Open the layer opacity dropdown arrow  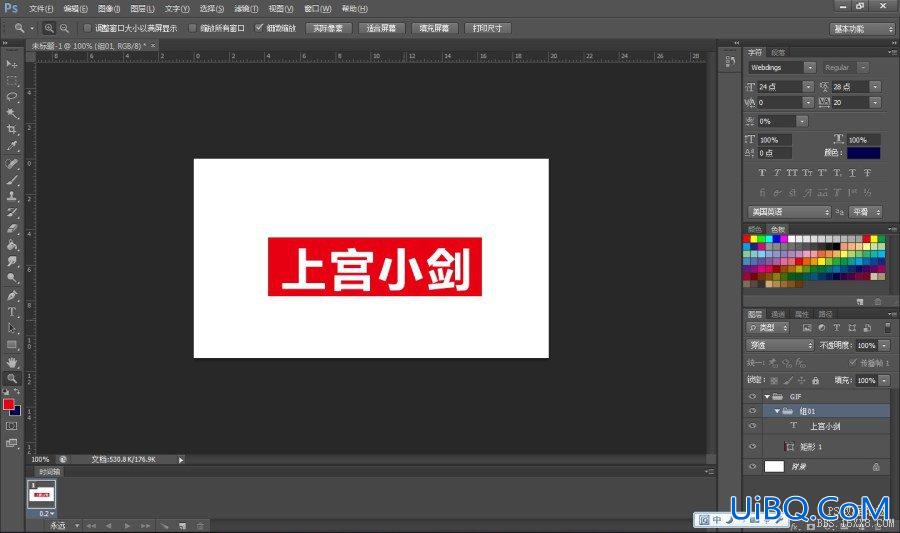(884, 345)
